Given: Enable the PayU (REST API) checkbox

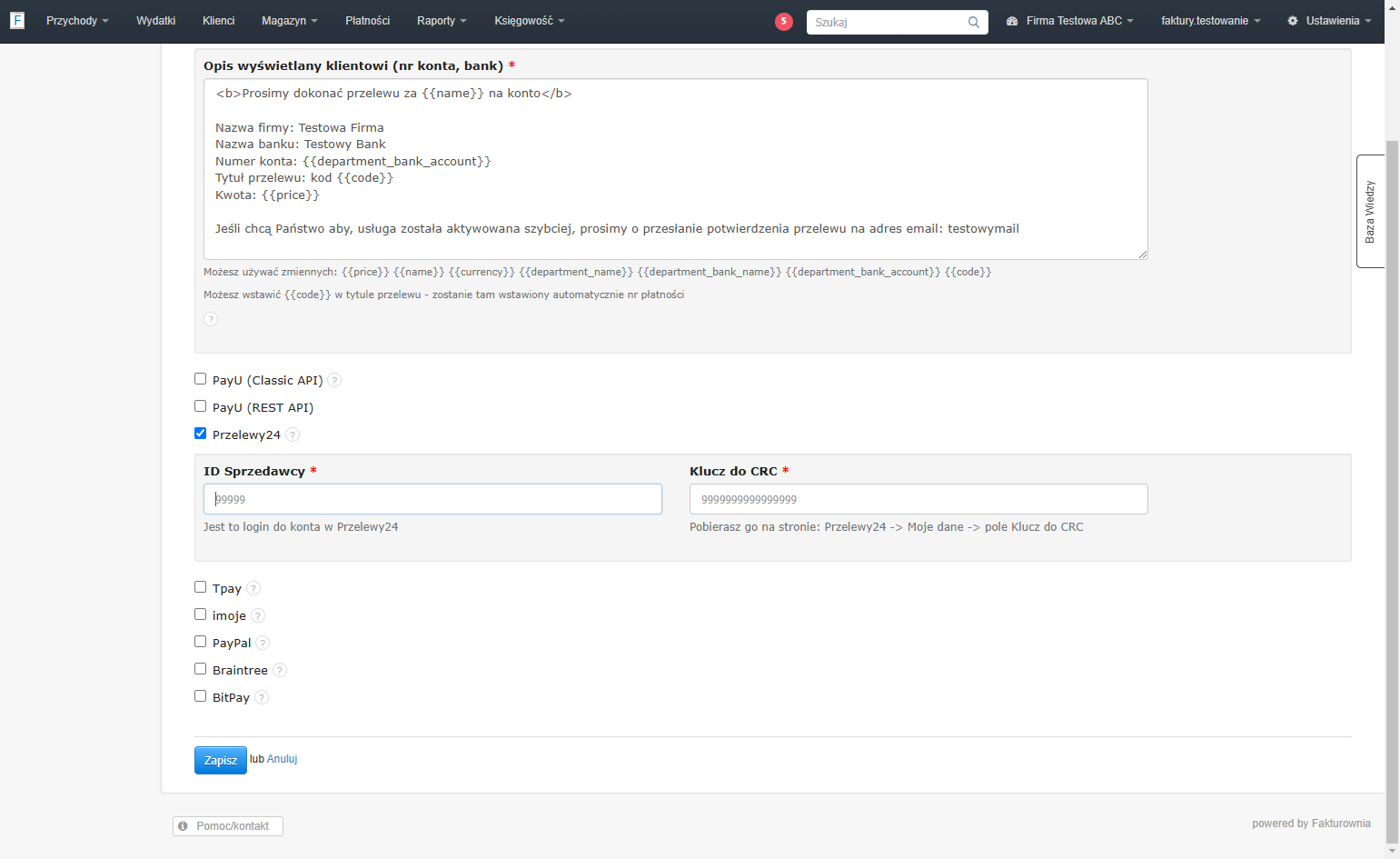Looking at the screenshot, I should [x=201, y=406].
